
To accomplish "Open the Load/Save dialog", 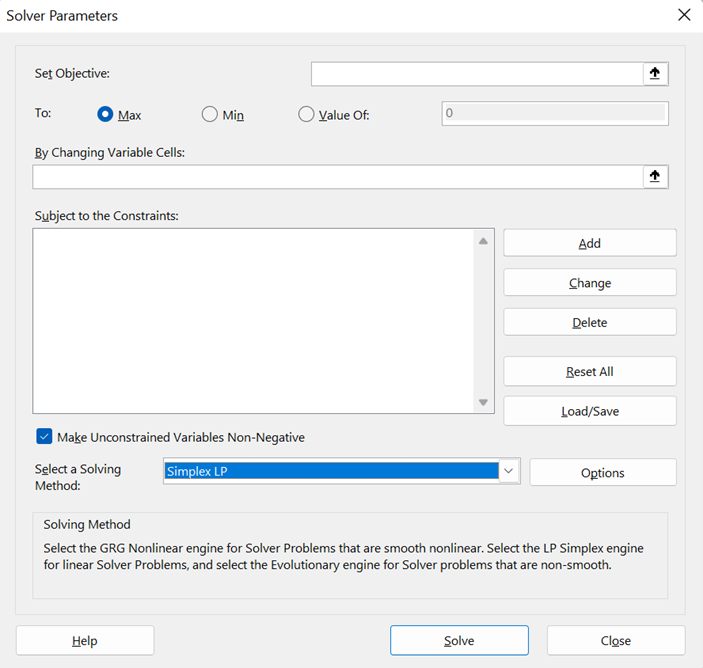I will 590,411.
